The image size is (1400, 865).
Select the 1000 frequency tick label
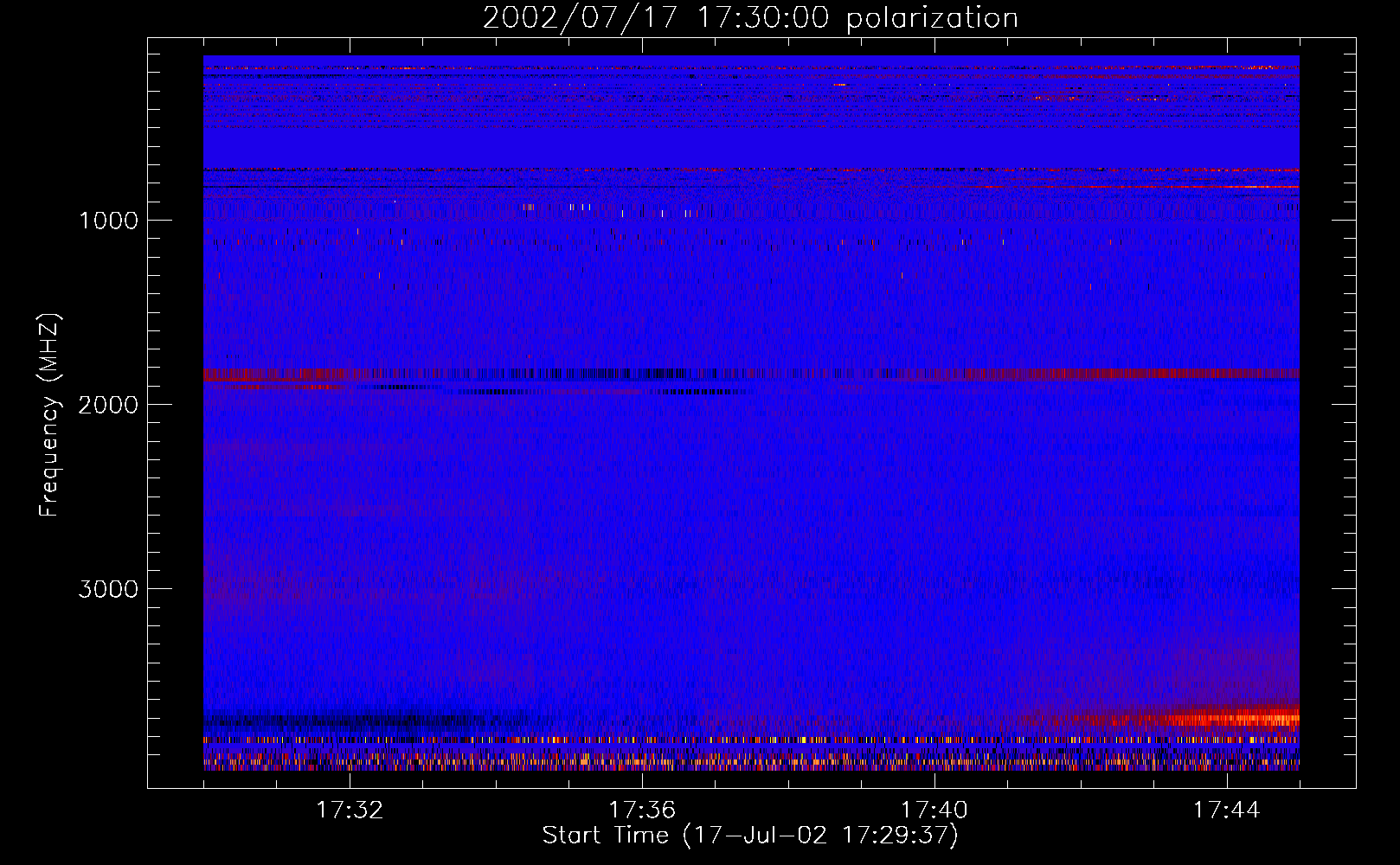[108, 221]
